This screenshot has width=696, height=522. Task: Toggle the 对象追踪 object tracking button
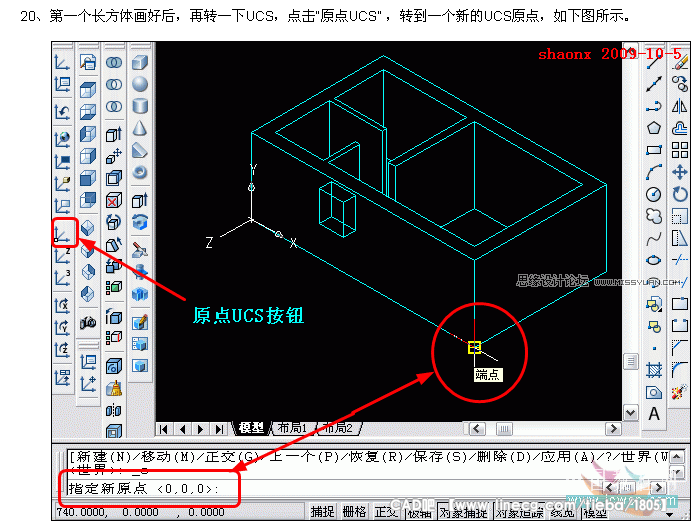pyautogui.click(x=519, y=512)
